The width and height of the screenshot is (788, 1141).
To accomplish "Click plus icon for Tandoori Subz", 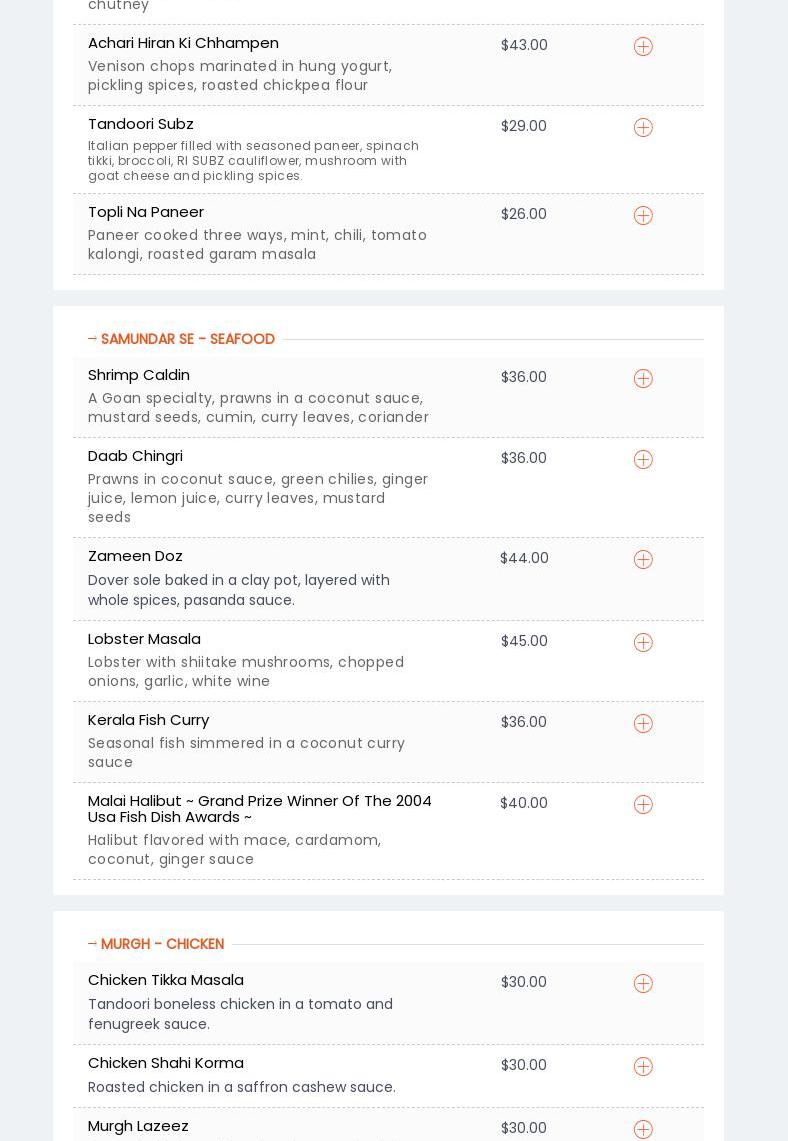I will click(643, 128).
